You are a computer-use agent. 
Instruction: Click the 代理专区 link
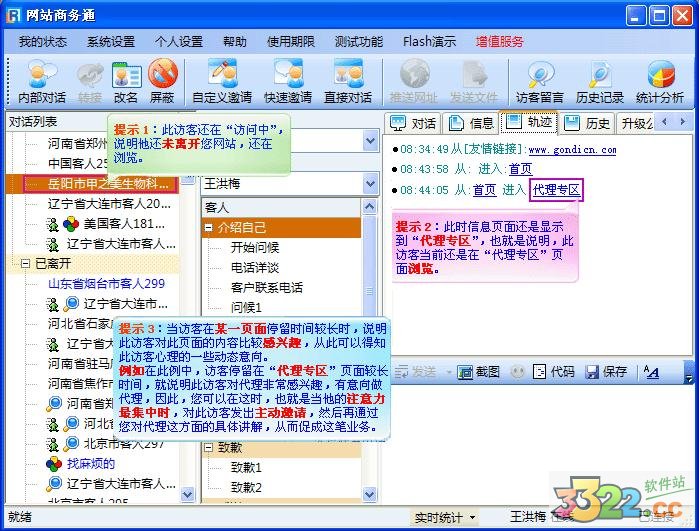click(x=556, y=190)
